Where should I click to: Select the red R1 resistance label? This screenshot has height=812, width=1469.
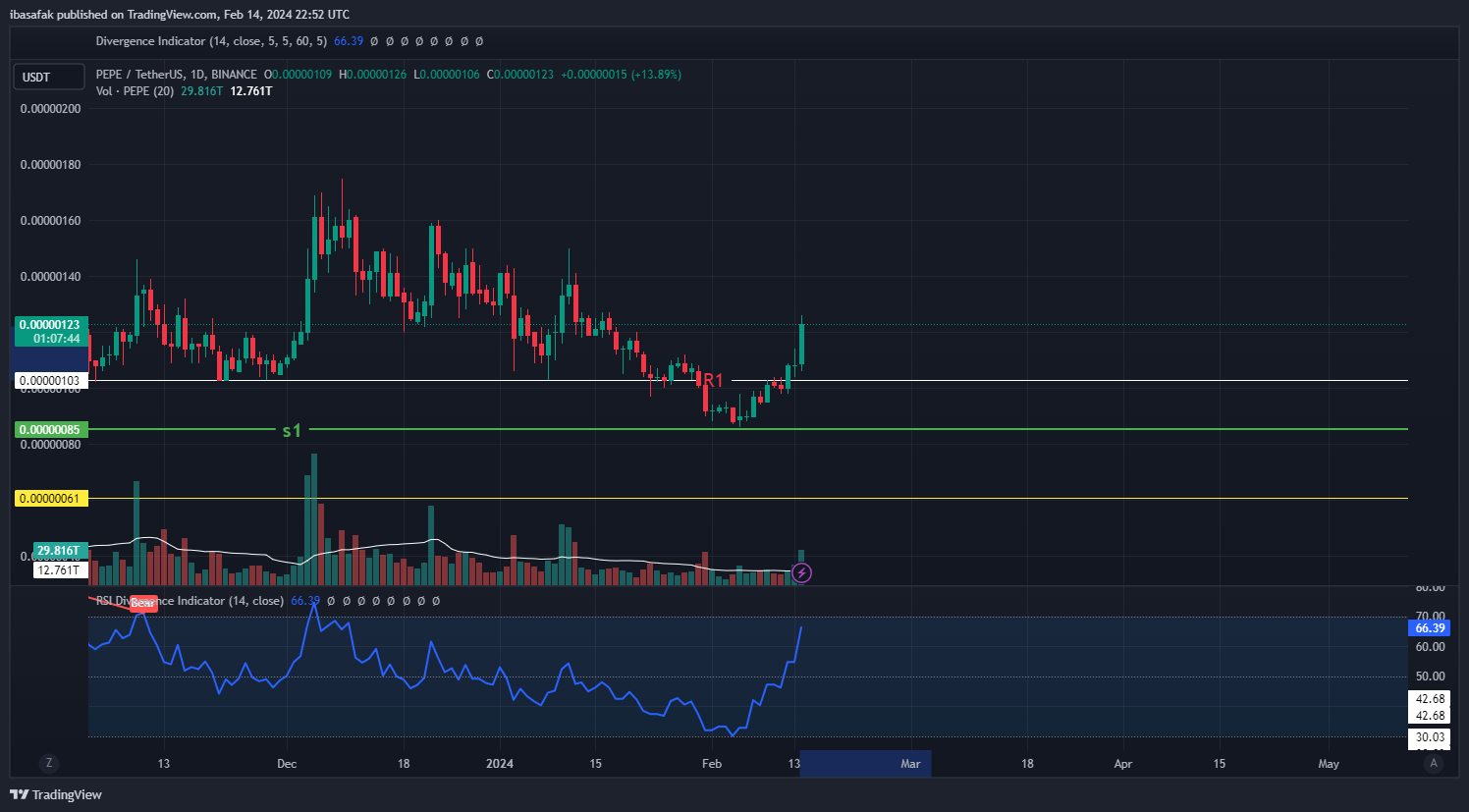click(713, 380)
